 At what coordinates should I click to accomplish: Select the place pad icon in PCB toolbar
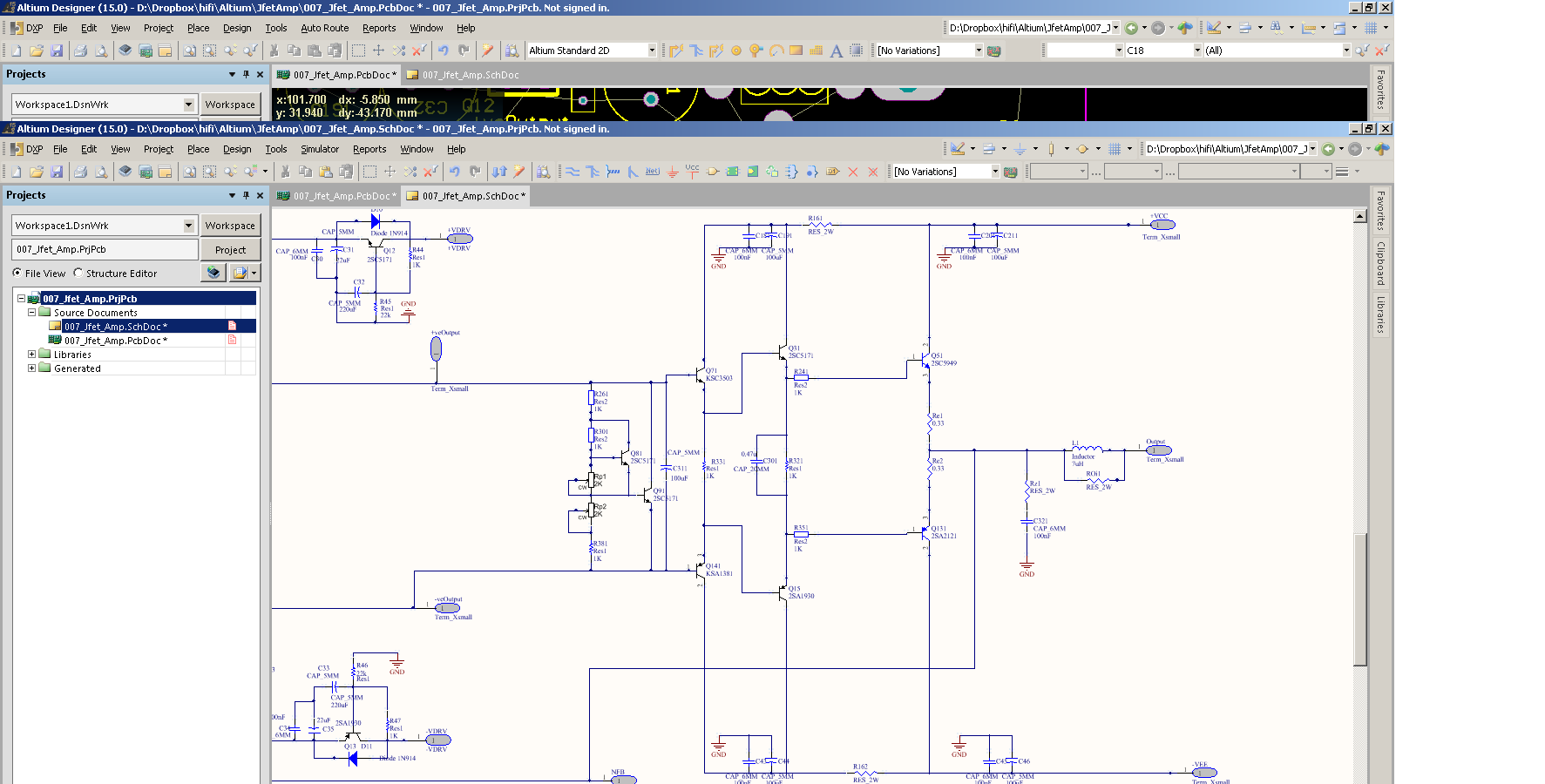coord(736,51)
